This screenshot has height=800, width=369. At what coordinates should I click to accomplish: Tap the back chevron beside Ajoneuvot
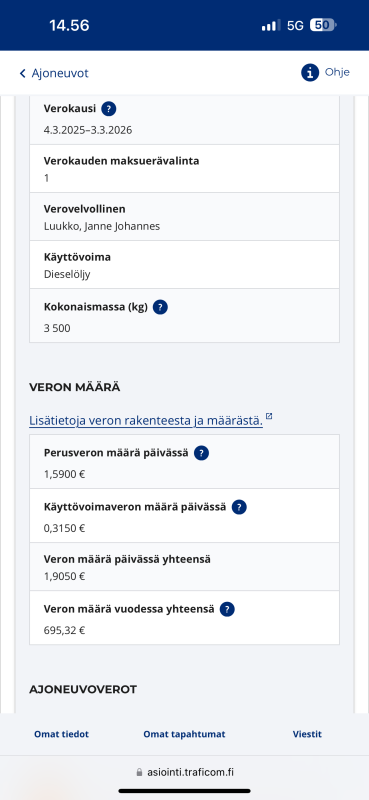tap(22, 73)
